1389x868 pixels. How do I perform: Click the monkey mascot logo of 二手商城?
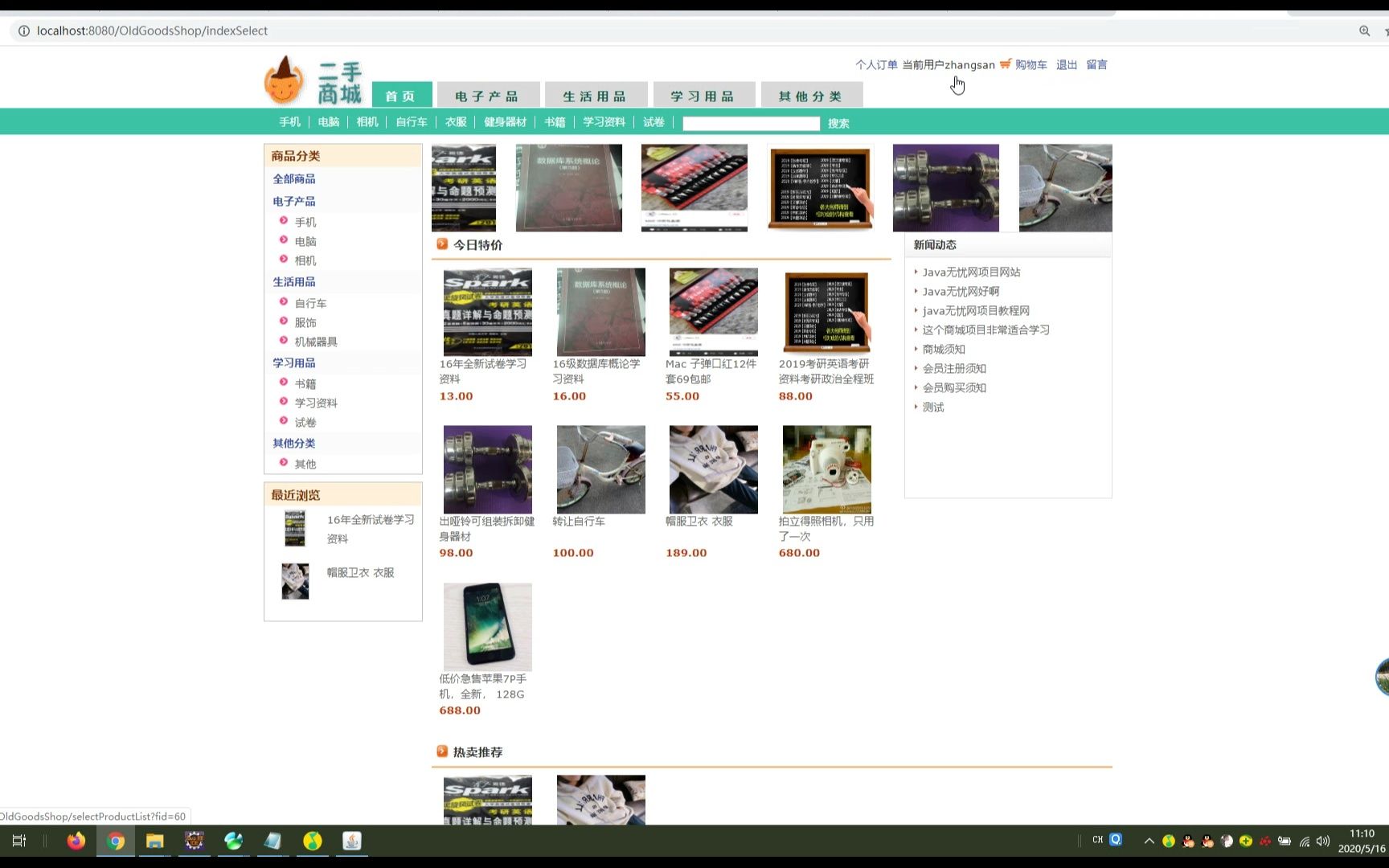point(287,80)
